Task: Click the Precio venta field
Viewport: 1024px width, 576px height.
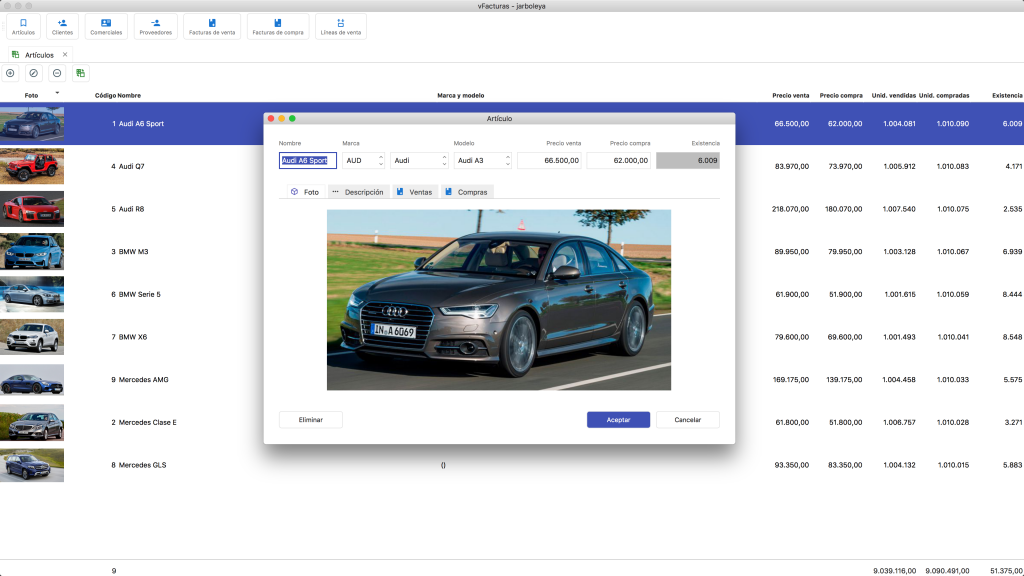Action: click(549, 161)
